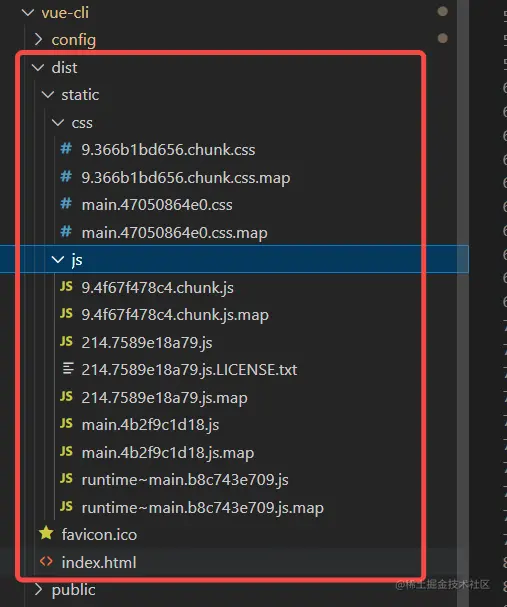The height and width of the screenshot is (607, 507).
Task: Select the highlighted js folder name
Action: coord(77,260)
